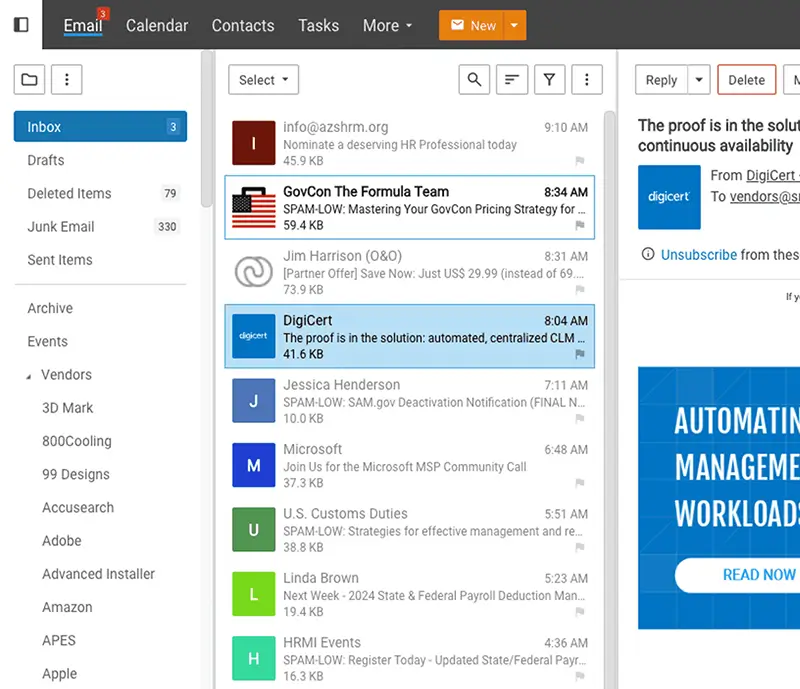Click info@azshrm.org sender avatar

(x=254, y=143)
